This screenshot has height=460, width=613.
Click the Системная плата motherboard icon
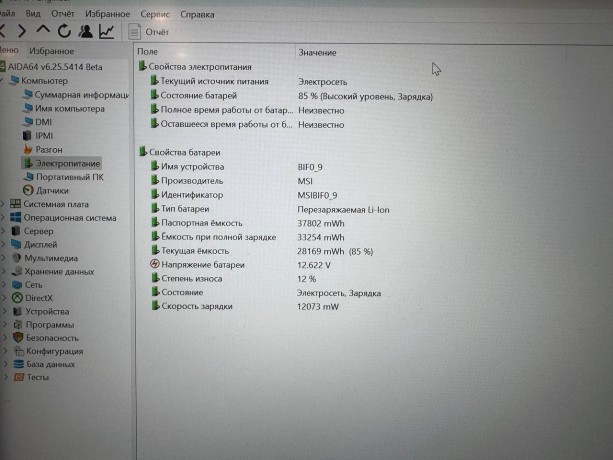(x=15, y=204)
